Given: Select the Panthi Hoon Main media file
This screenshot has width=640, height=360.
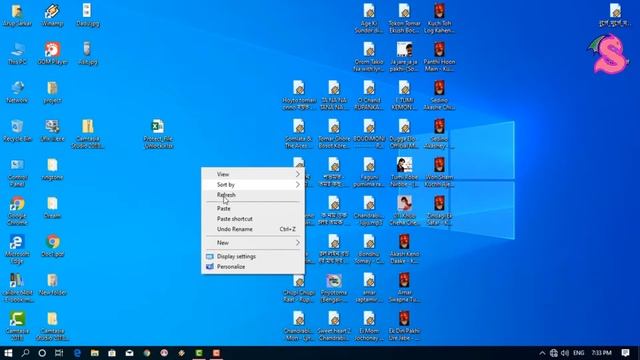Looking at the screenshot, I should [439, 57].
